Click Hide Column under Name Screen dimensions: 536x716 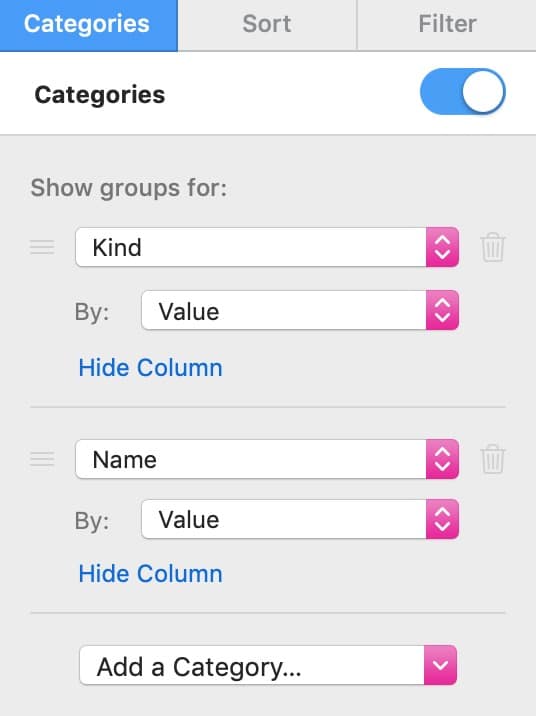click(151, 574)
